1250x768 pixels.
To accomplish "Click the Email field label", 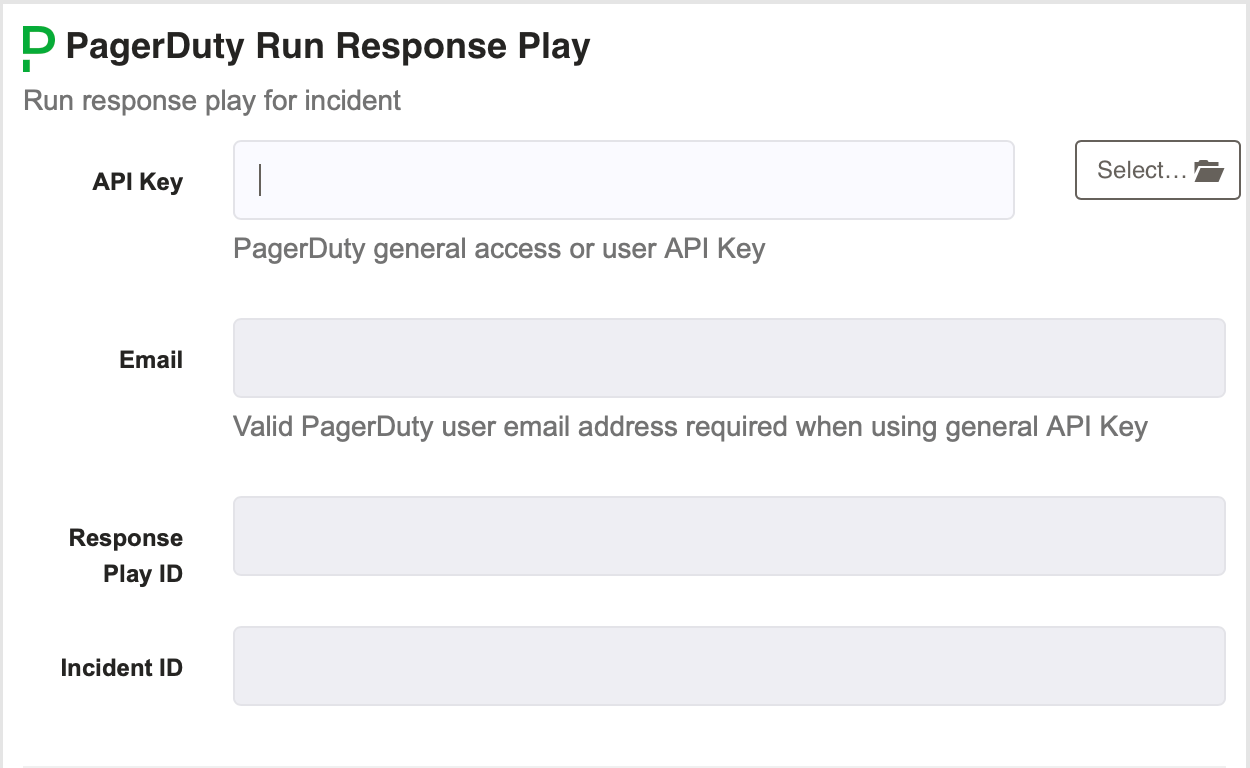I will click(150, 359).
